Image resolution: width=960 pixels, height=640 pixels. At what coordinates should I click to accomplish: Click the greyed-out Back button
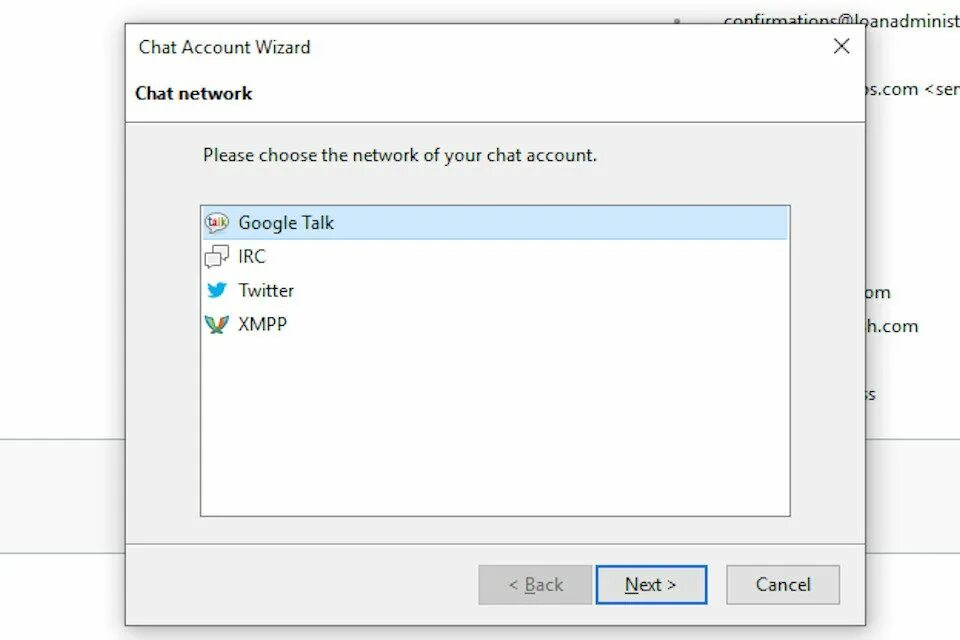[535, 585]
